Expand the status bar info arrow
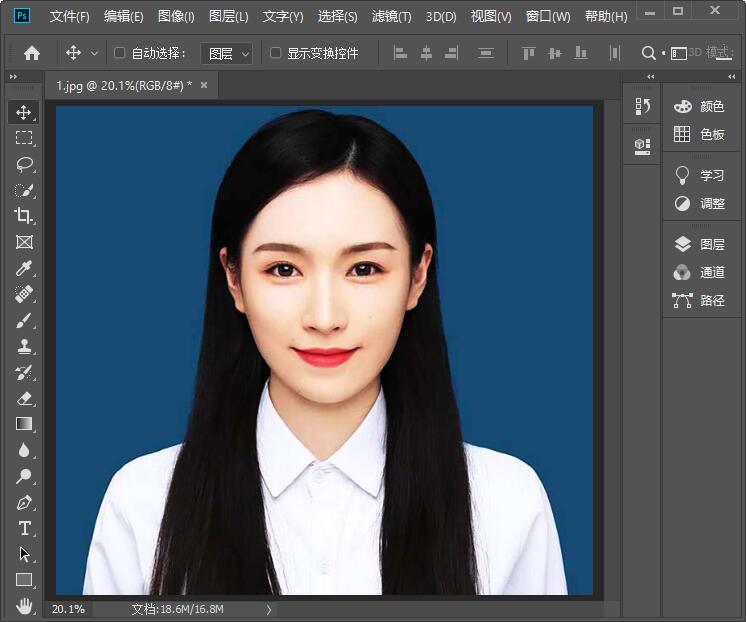Image resolution: width=746 pixels, height=622 pixels. click(267, 609)
